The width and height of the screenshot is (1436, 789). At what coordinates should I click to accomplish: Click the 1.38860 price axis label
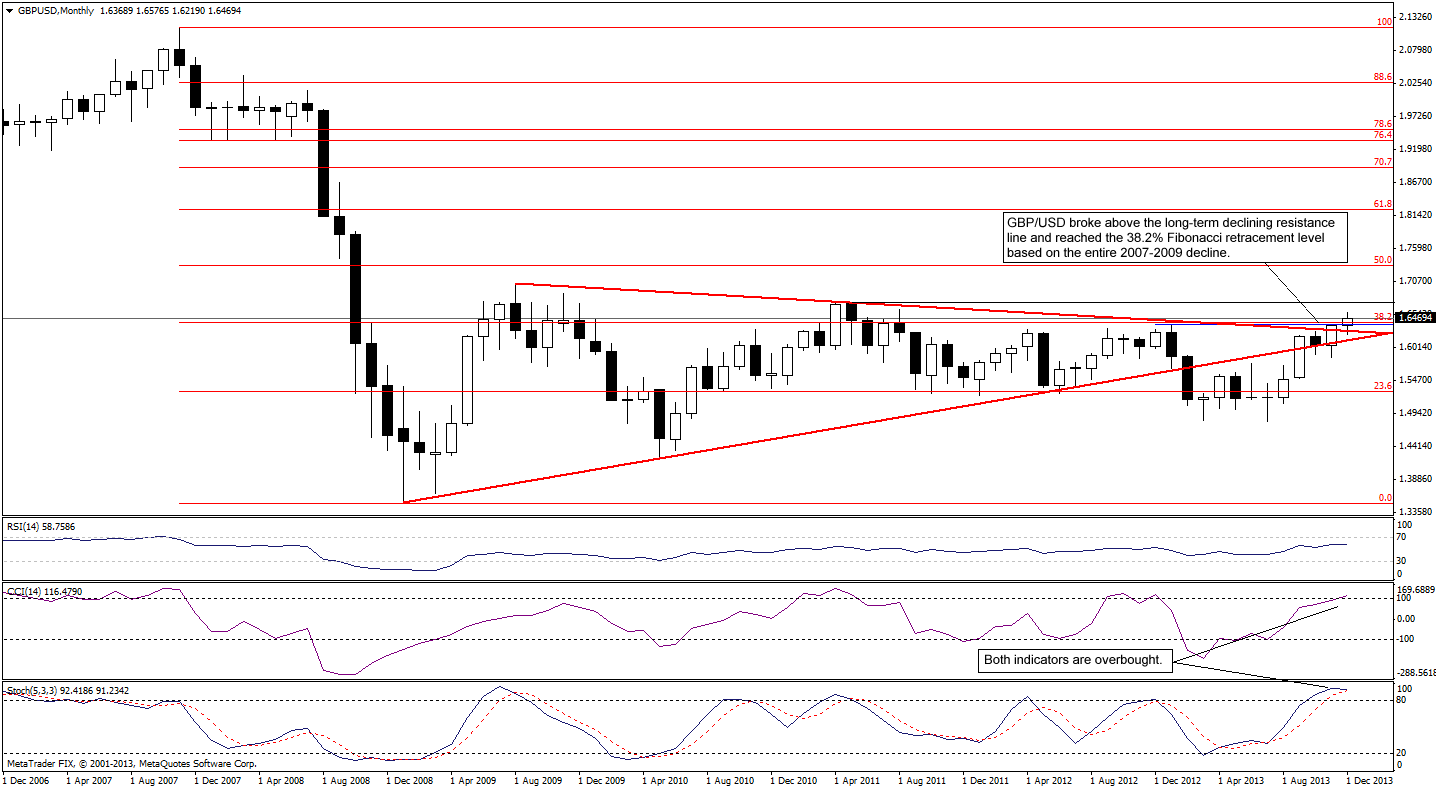1415,479
